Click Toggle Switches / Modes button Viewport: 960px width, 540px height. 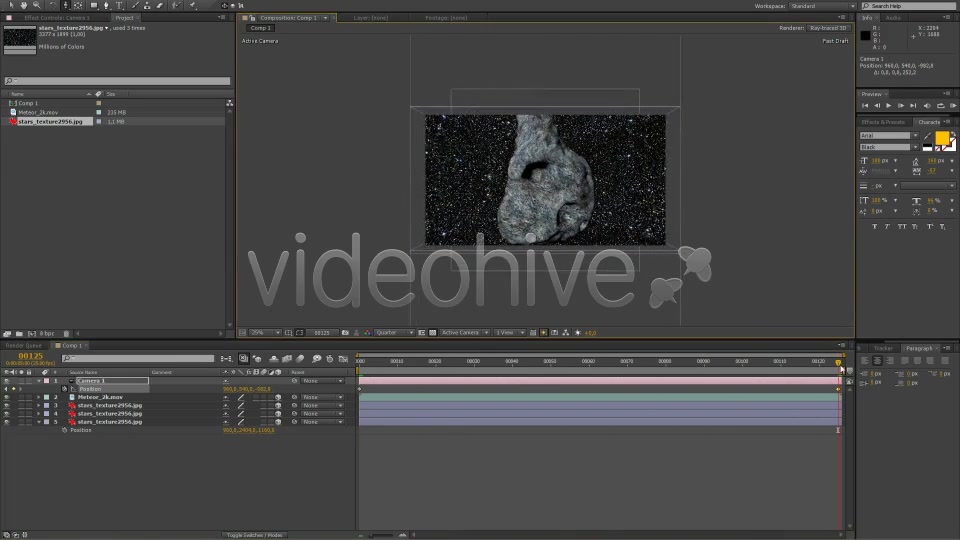click(254, 534)
